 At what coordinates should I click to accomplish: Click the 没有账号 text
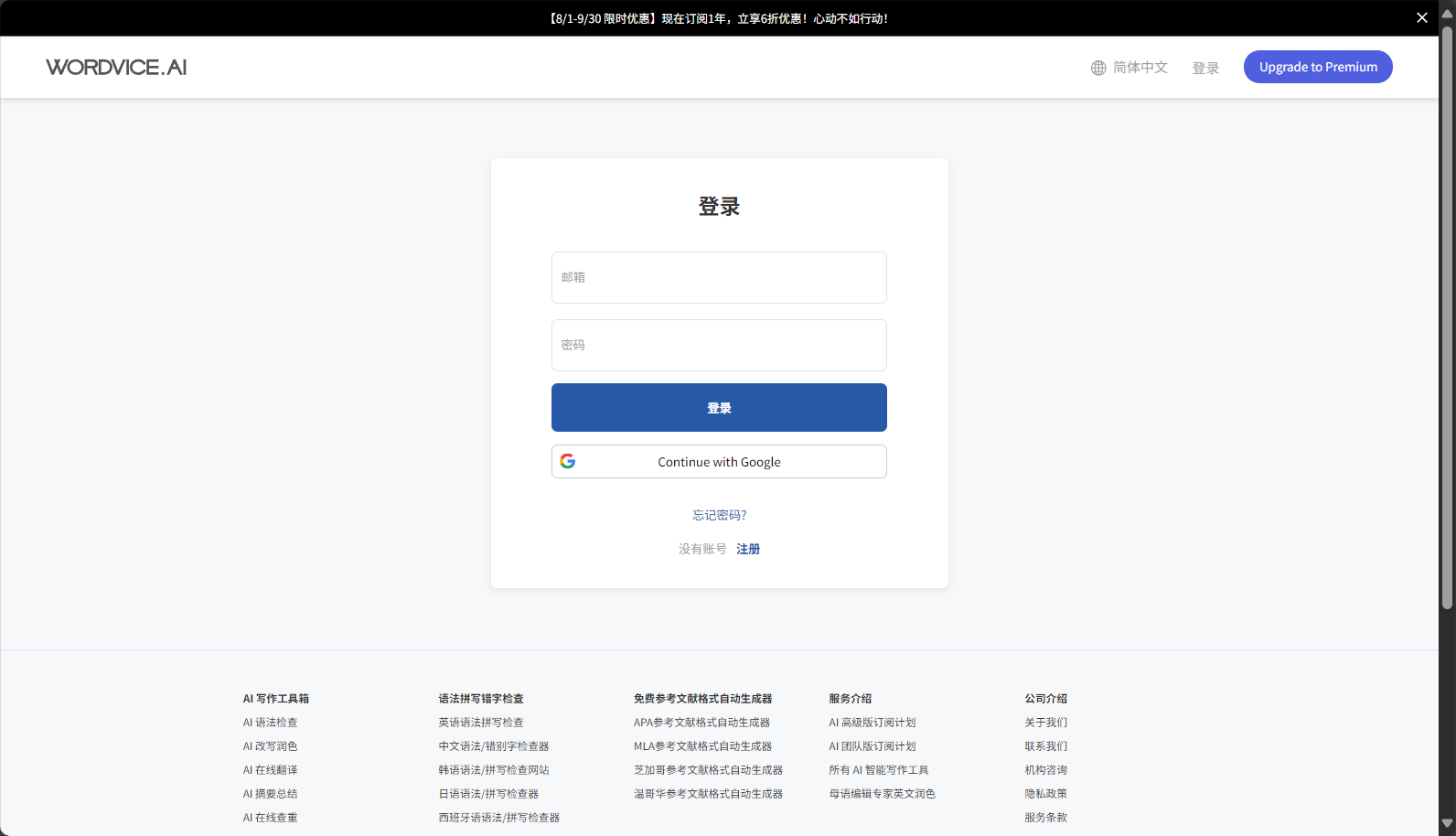702,549
